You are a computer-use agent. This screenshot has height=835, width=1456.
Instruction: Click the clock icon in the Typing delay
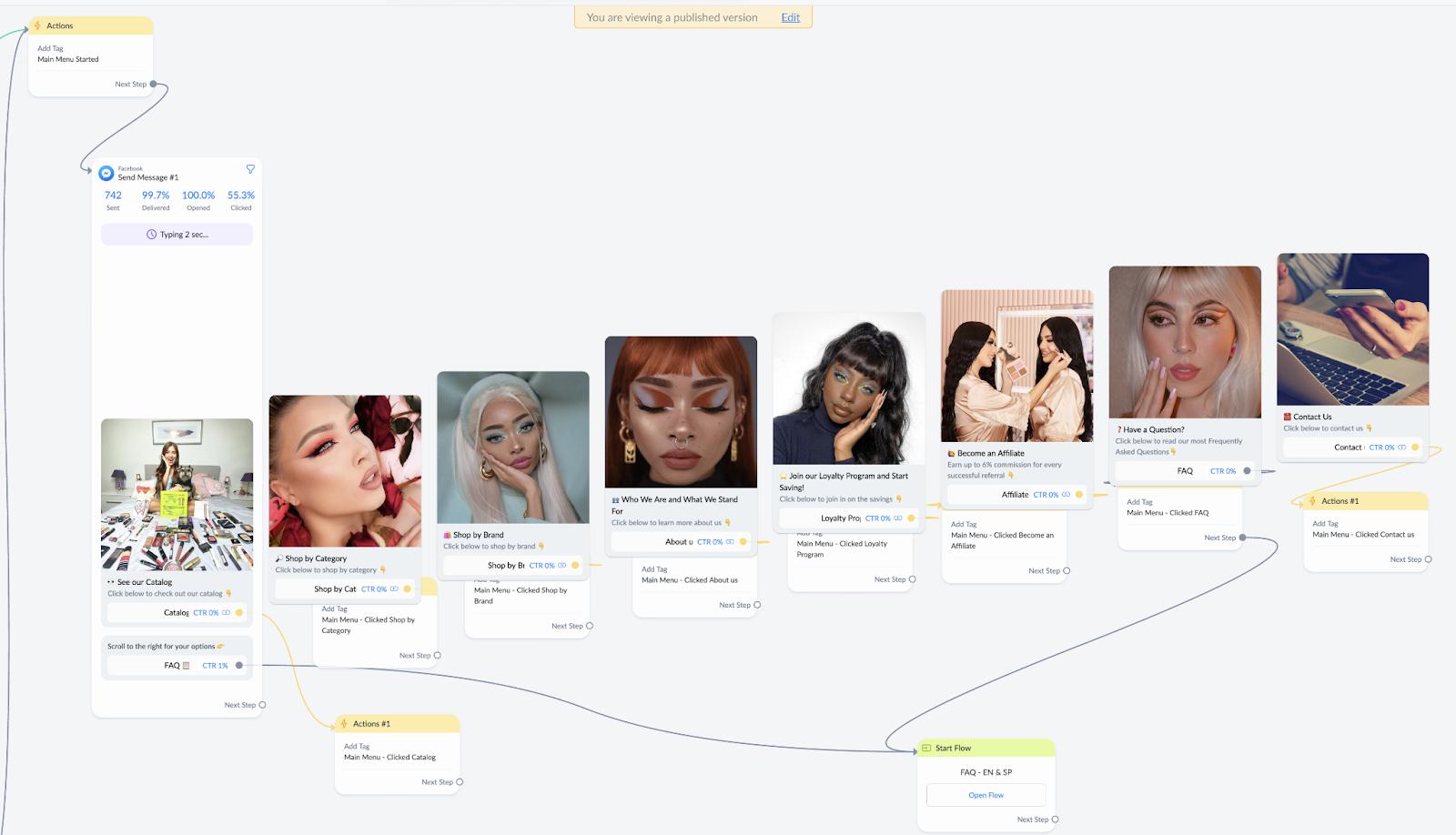click(152, 235)
